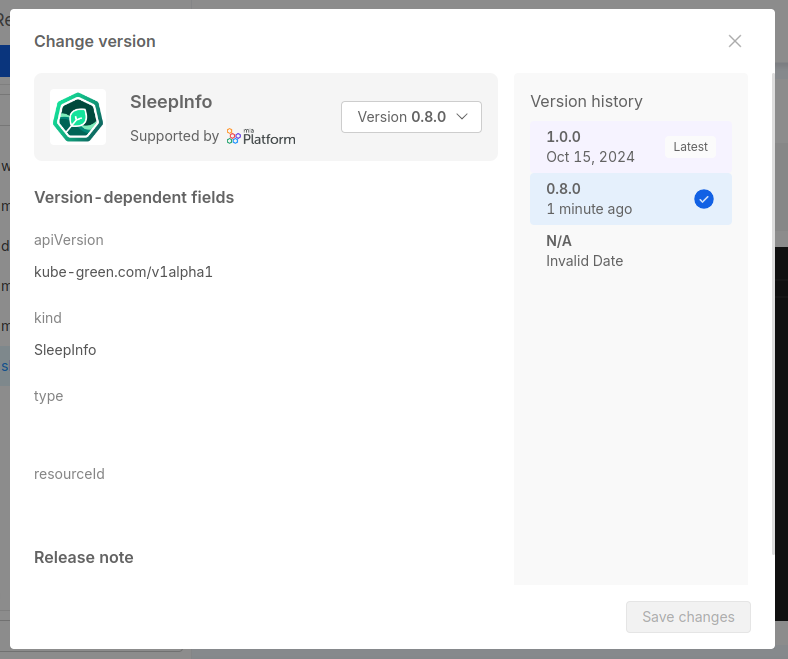Click the resourceId field label
Screen dimensions: 788x659
pyautogui.click(x=69, y=474)
